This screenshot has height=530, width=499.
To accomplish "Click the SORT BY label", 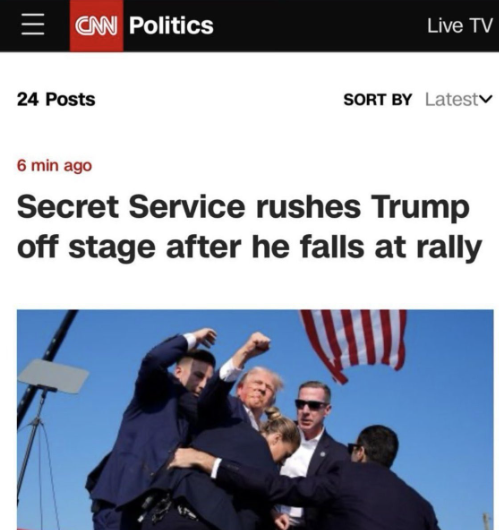I will click(378, 99).
